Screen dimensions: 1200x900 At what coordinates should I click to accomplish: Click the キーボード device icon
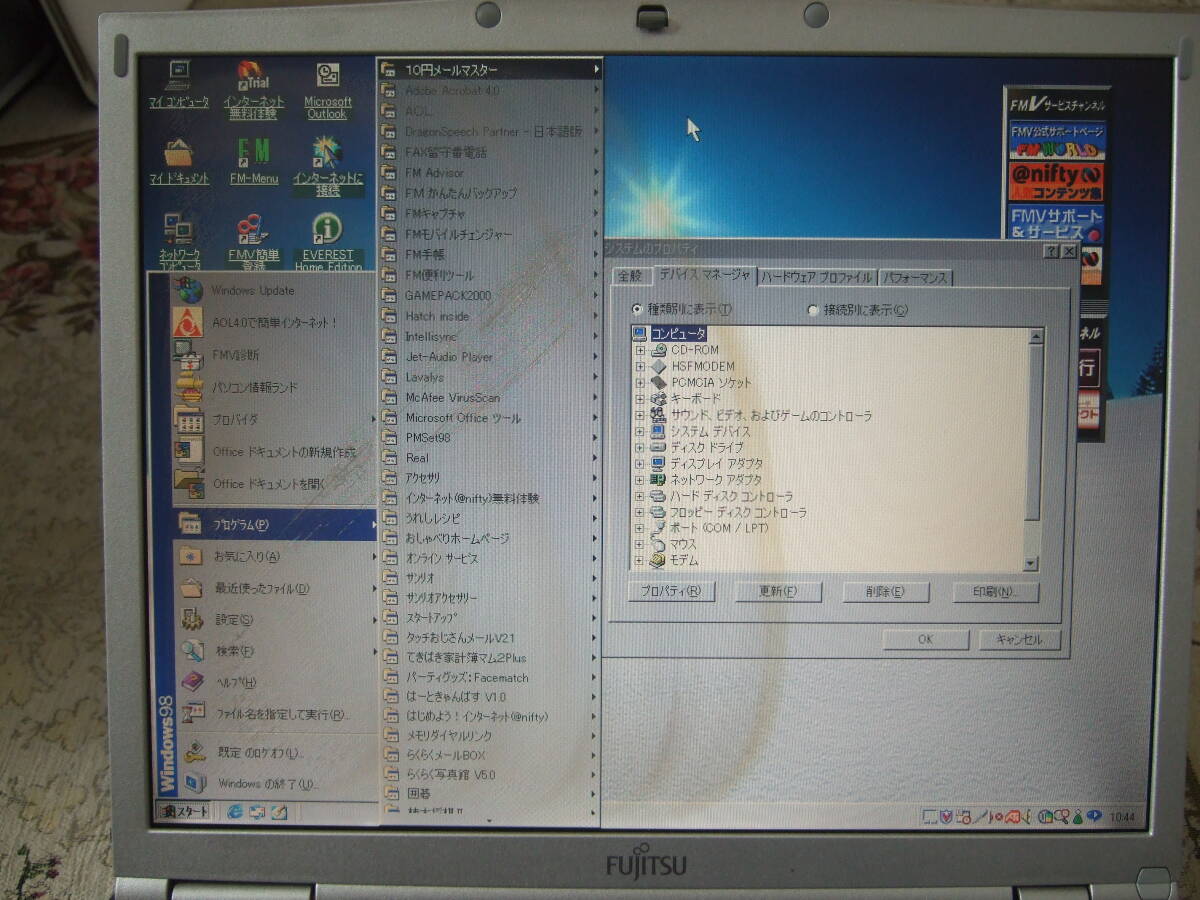(x=658, y=398)
